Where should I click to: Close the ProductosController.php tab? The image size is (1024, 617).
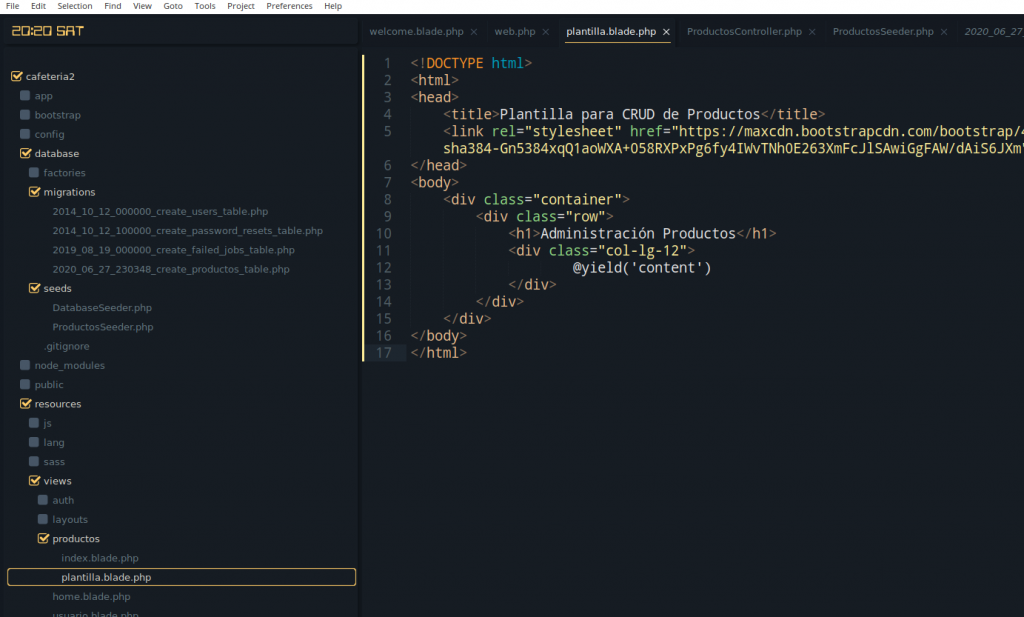click(812, 32)
